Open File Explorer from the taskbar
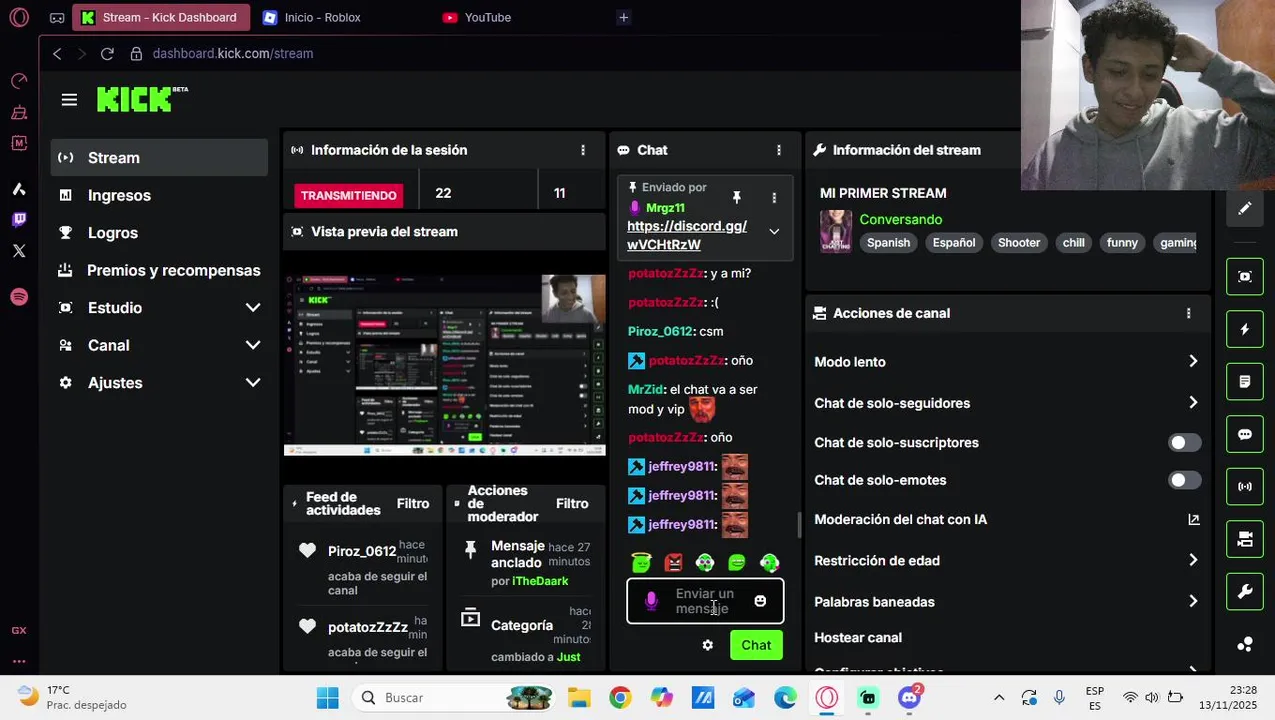Viewport: 1275px width, 720px height. tap(579, 698)
